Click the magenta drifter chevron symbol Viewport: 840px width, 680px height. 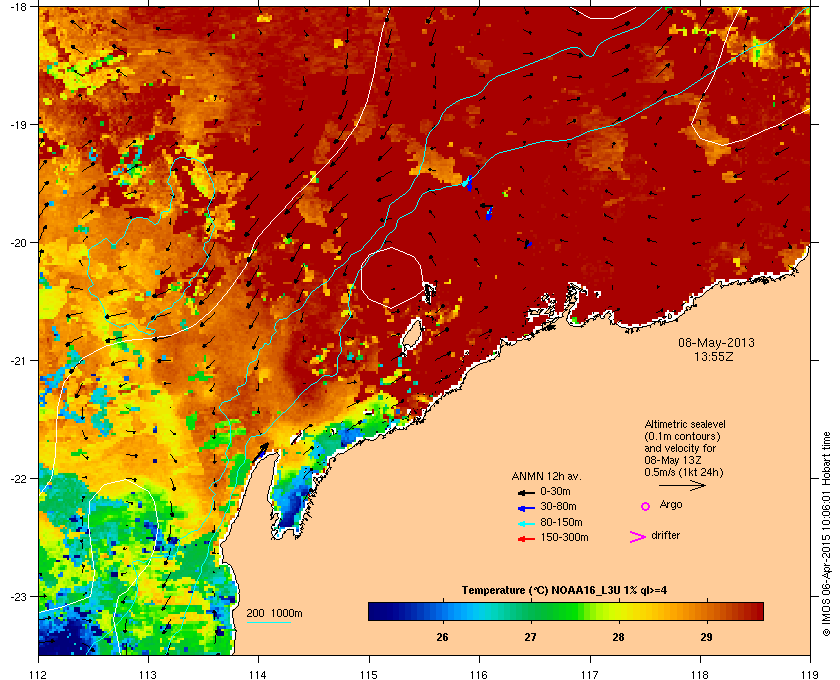[x=638, y=537]
